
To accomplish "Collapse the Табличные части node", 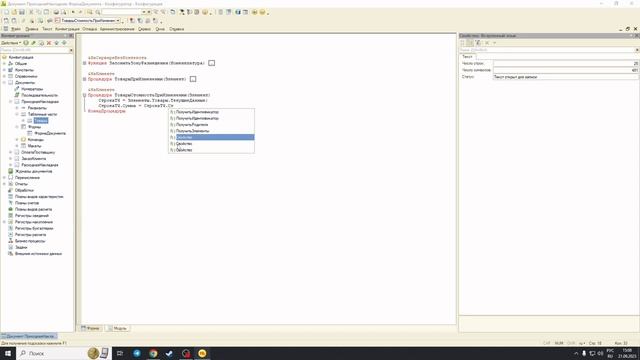I will click(17, 114).
